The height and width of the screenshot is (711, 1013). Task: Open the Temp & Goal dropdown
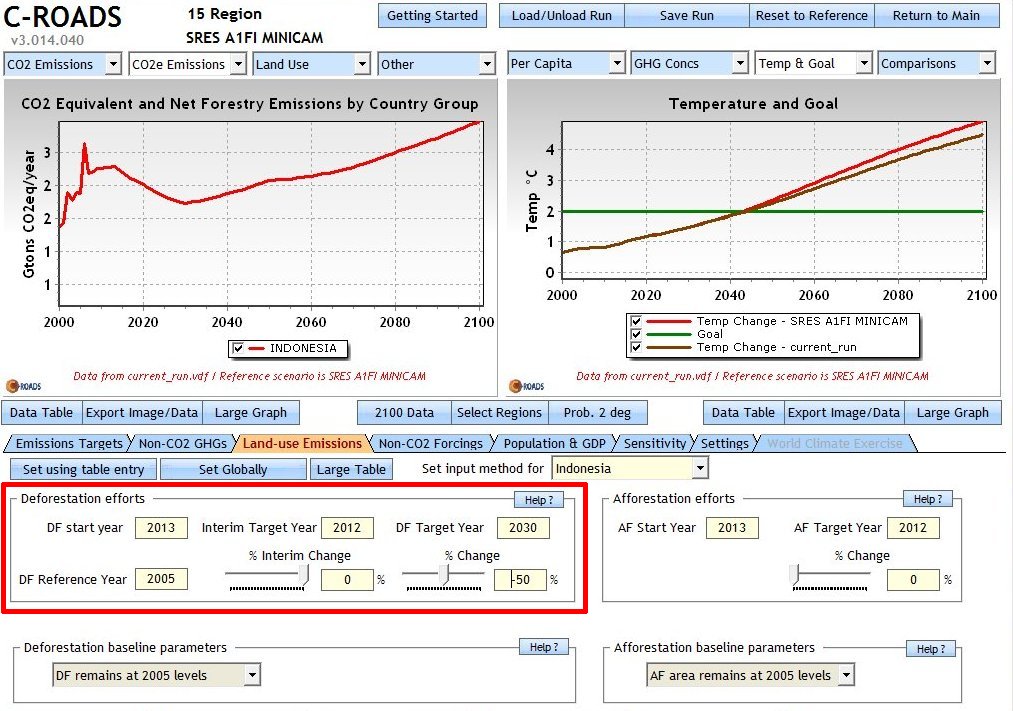coord(814,63)
